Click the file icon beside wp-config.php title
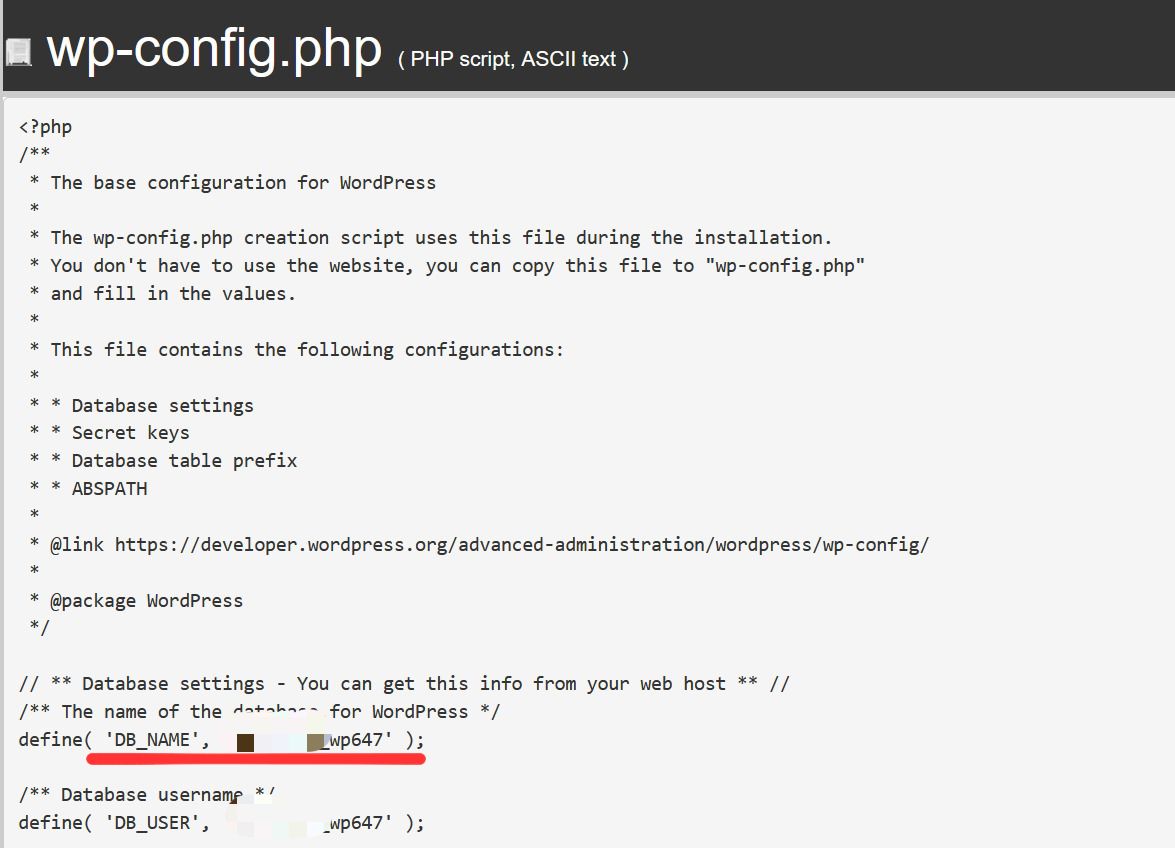1175x848 pixels. pyautogui.click(x=18, y=52)
